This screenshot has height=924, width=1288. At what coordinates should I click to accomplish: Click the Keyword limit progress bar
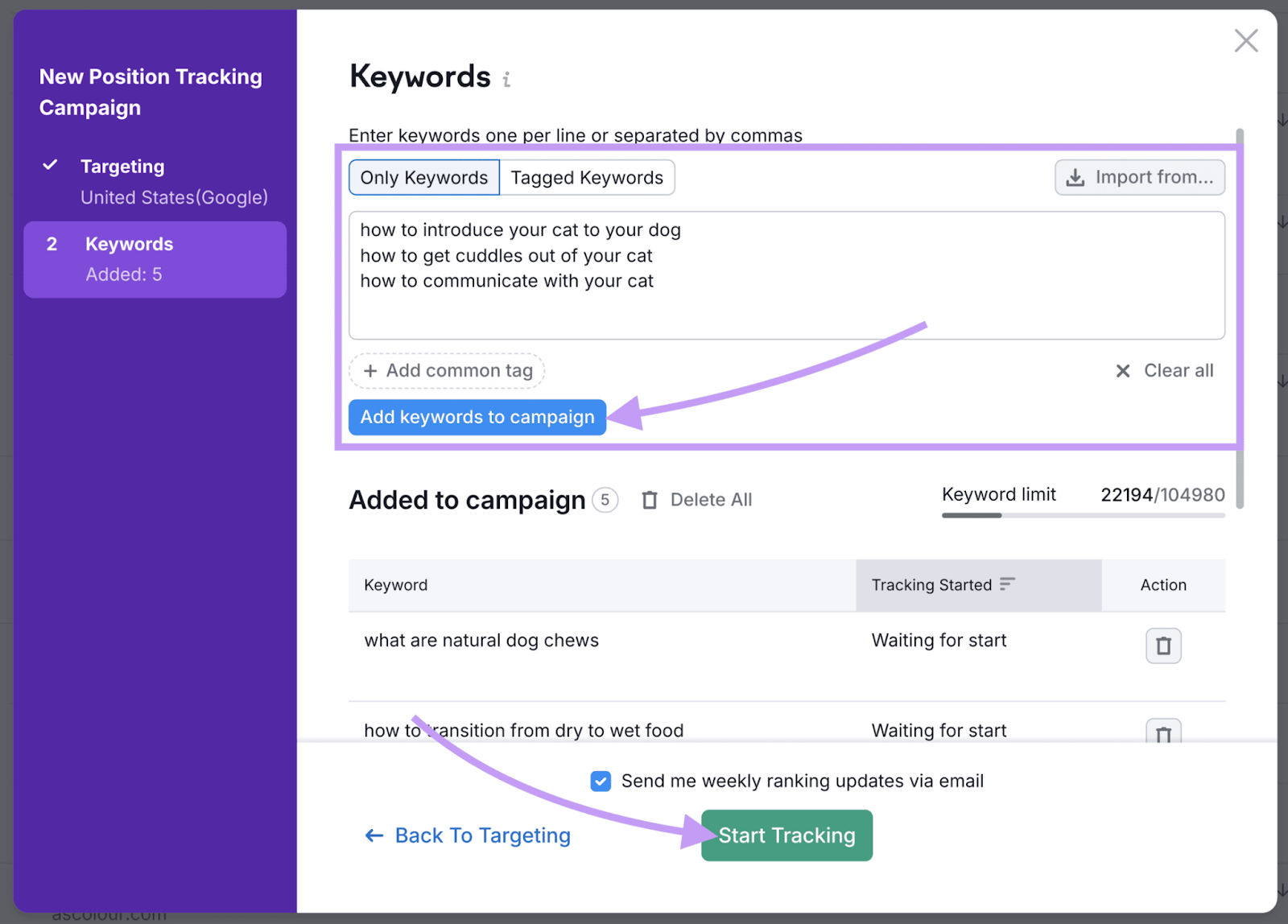(1083, 515)
